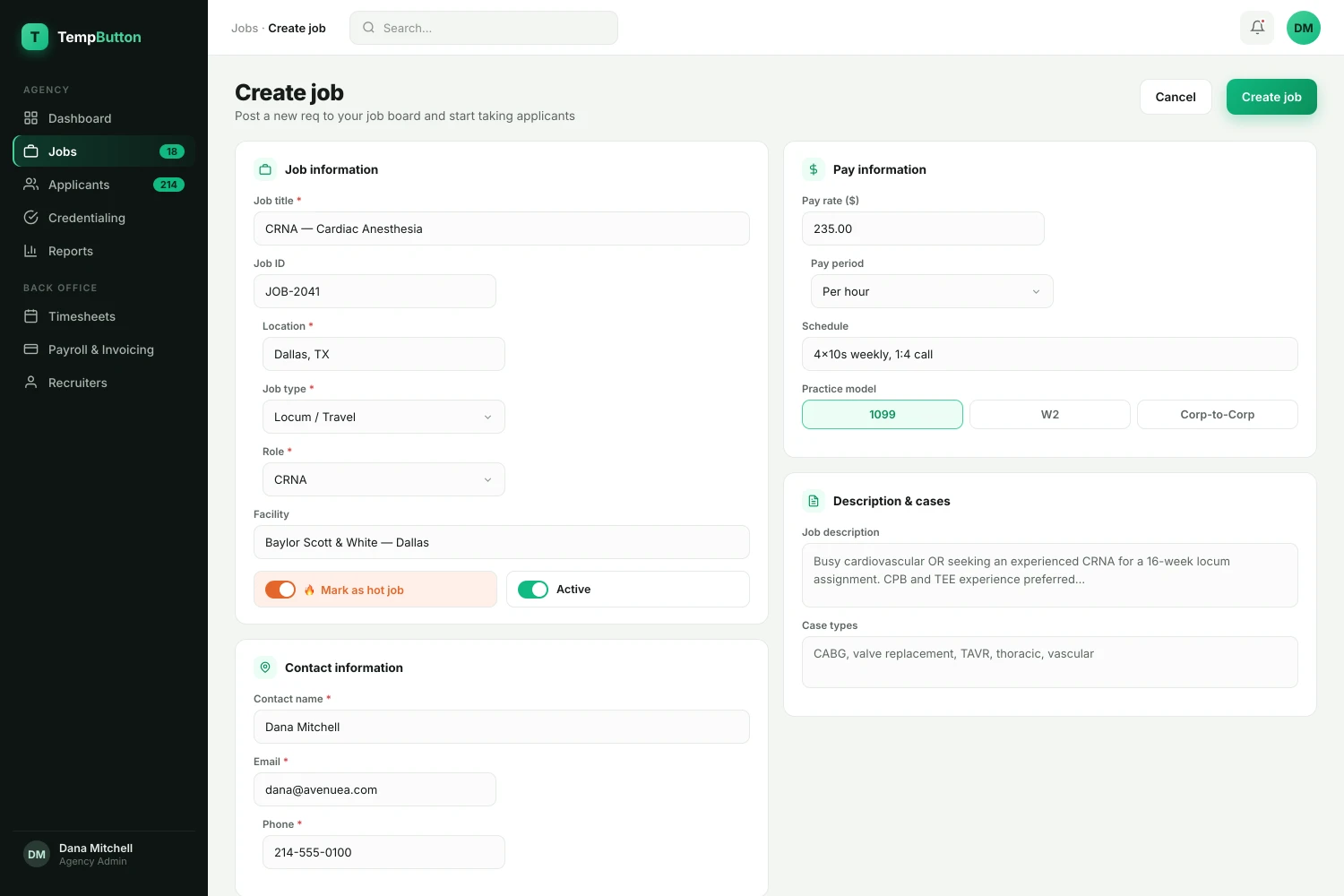Select the W2 practice model
This screenshot has height=896, width=1344.
click(1050, 415)
